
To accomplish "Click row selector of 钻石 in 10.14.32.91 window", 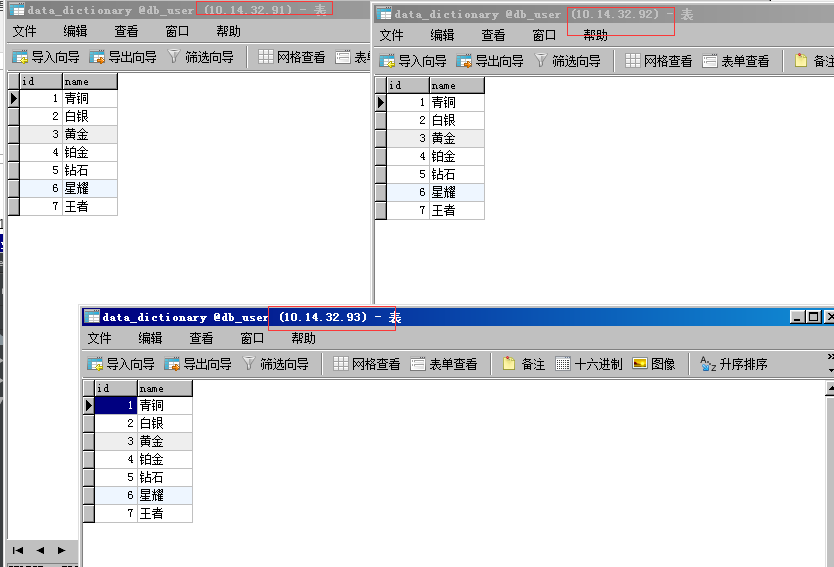I will [14, 171].
